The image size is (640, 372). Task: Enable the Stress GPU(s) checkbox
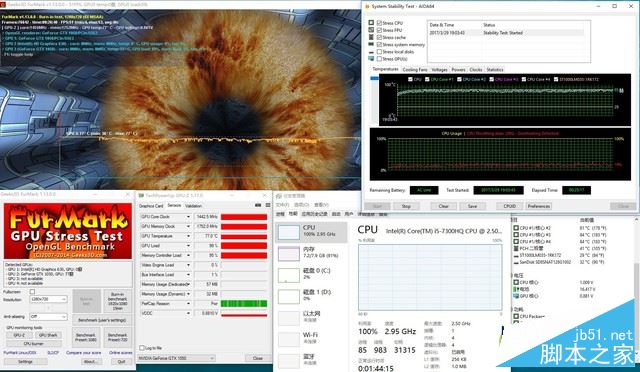(379, 59)
